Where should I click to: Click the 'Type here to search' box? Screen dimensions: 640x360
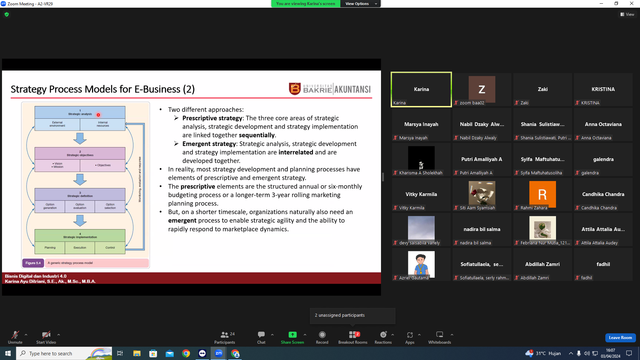pos(64,353)
